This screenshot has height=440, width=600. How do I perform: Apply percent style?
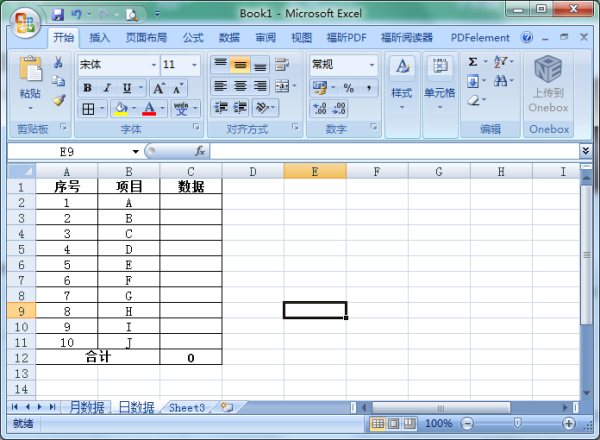tap(348, 88)
